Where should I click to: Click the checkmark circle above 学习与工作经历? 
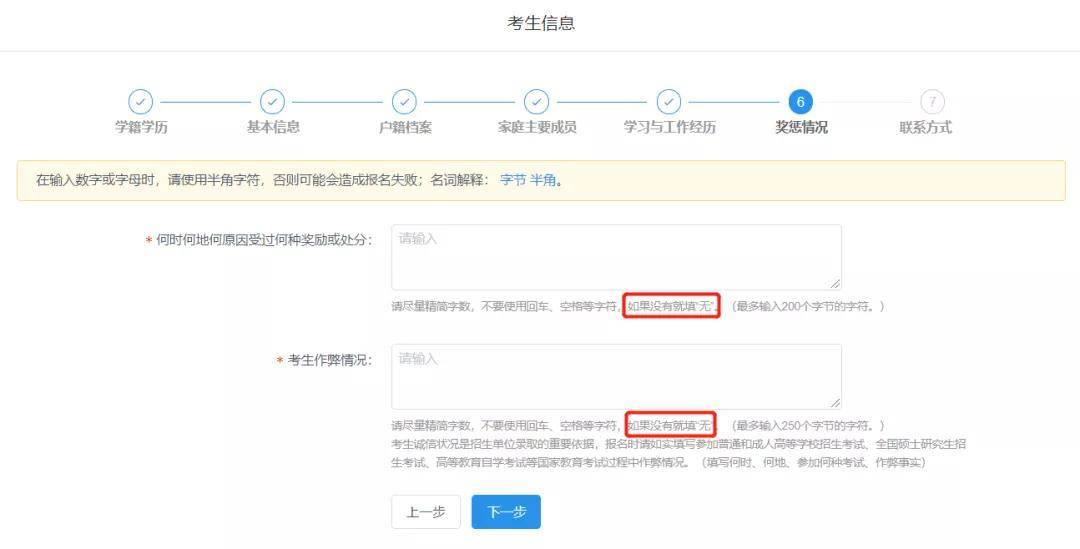pyautogui.click(x=668, y=102)
